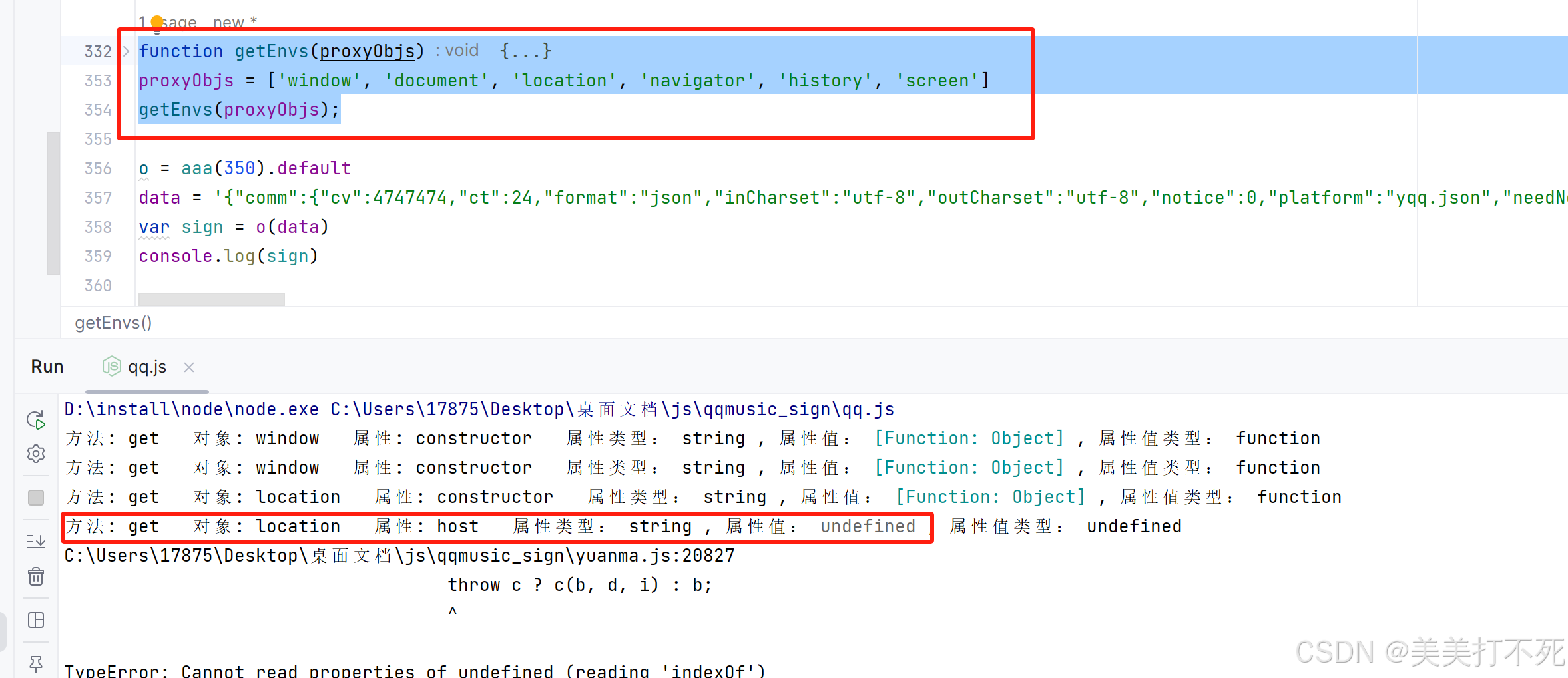Click the 'navigator' string on line 353
Screen dimensions: 1568x678
click(697, 81)
